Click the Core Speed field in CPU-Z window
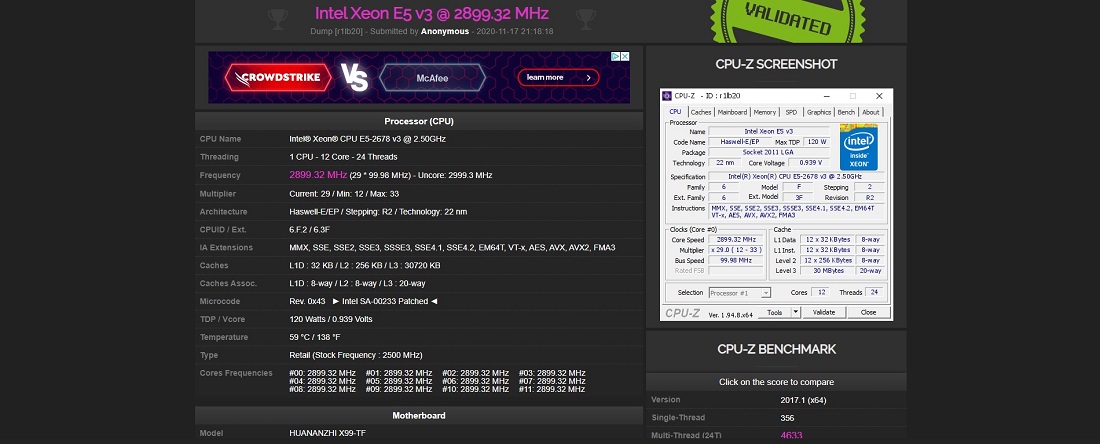The height and width of the screenshot is (444, 1100). pyautogui.click(x=735, y=240)
